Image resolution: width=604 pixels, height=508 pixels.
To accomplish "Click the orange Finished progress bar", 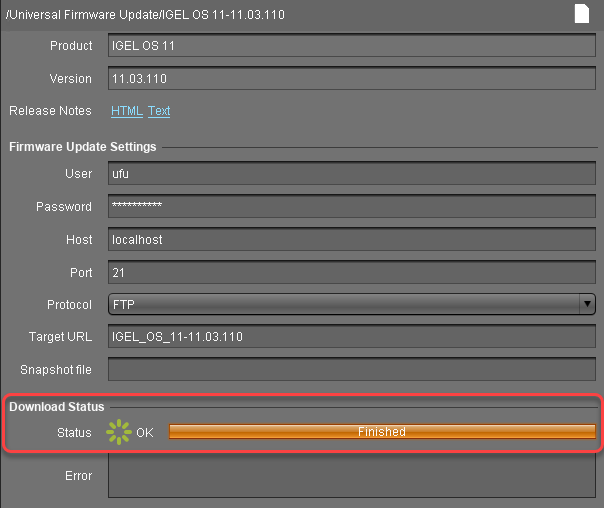I will [382, 432].
